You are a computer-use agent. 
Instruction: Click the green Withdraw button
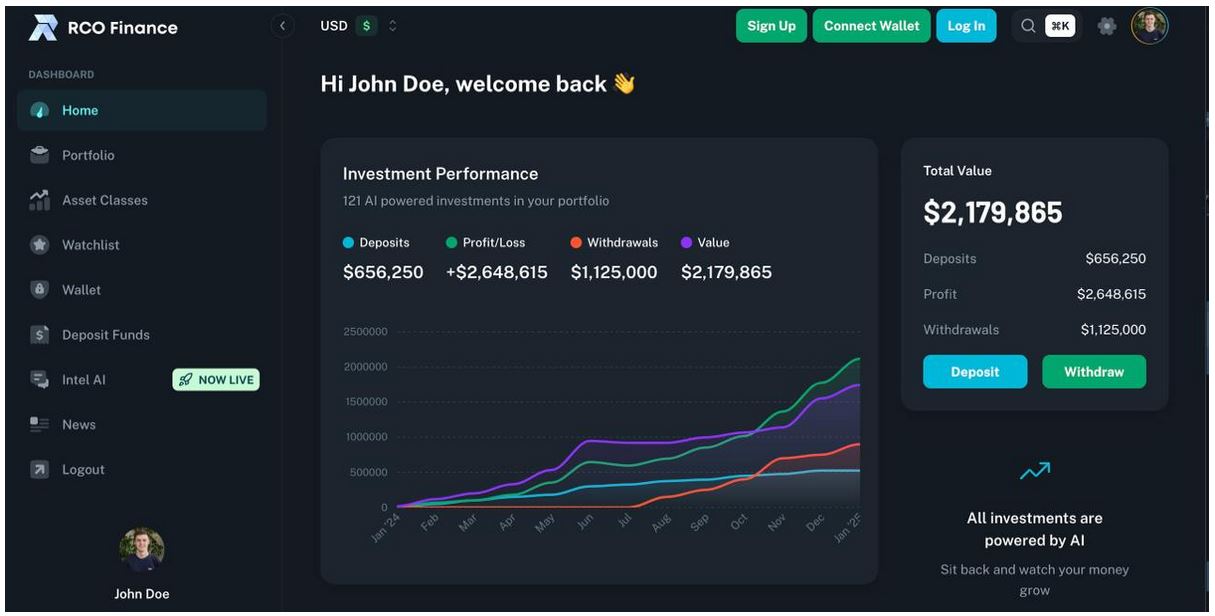coord(1094,372)
